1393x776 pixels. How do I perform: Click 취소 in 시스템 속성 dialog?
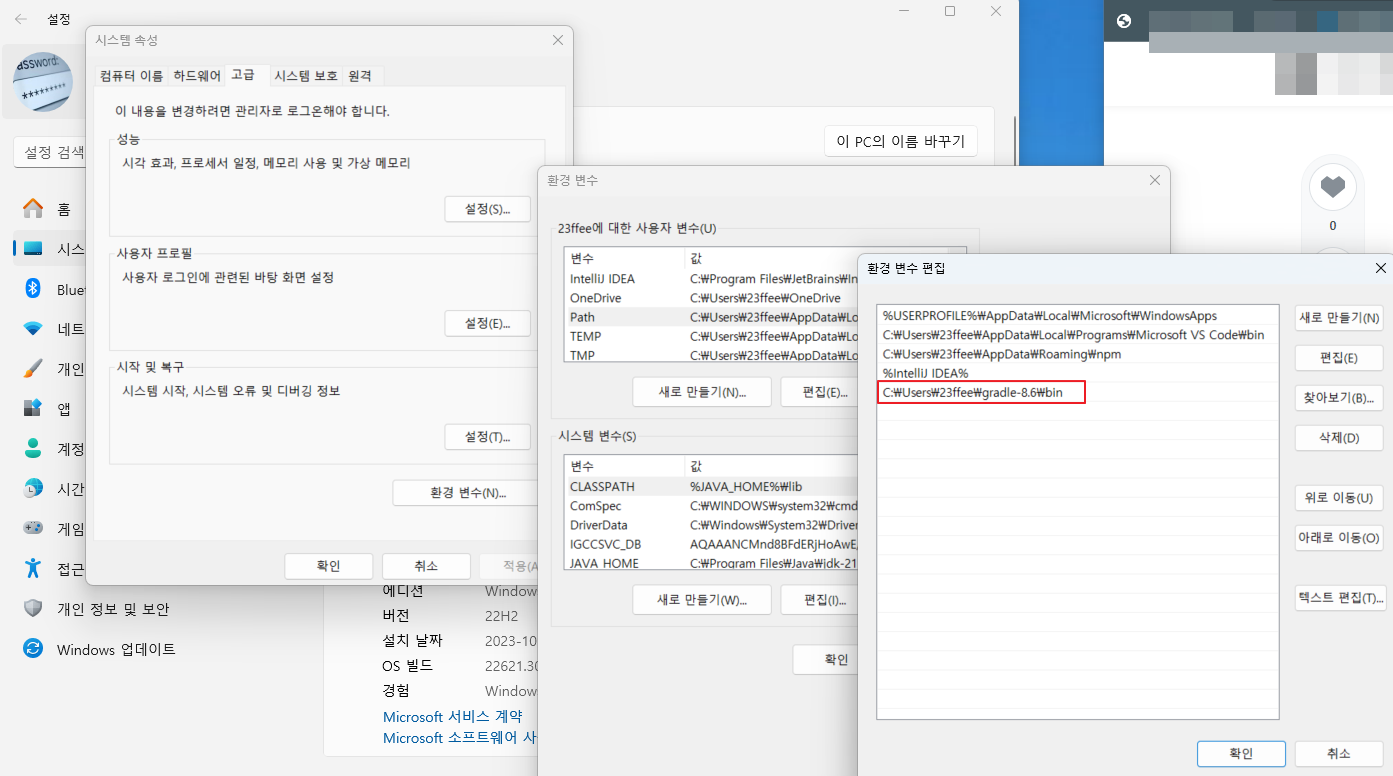(426, 566)
